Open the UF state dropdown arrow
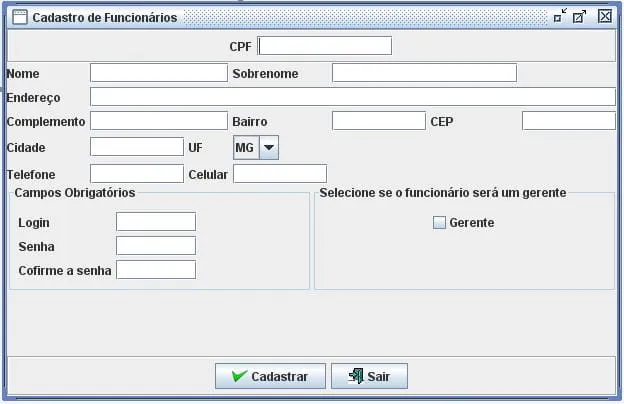 [x=268, y=147]
